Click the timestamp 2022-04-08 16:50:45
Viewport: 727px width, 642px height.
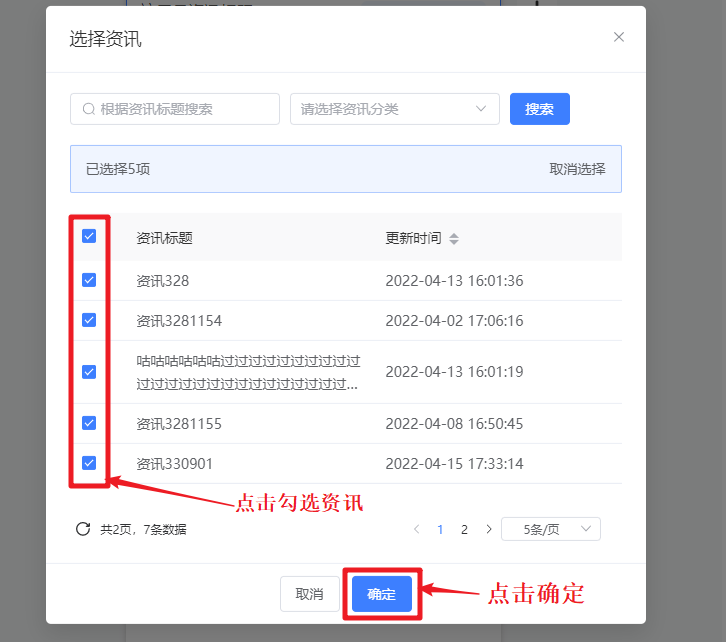click(x=454, y=424)
